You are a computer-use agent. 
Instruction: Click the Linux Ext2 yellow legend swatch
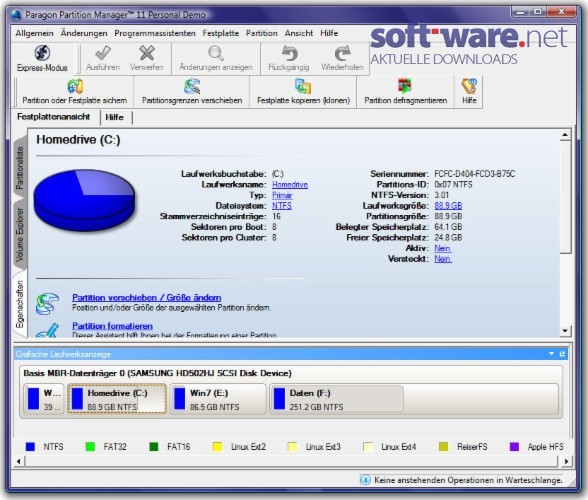(218, 447)
